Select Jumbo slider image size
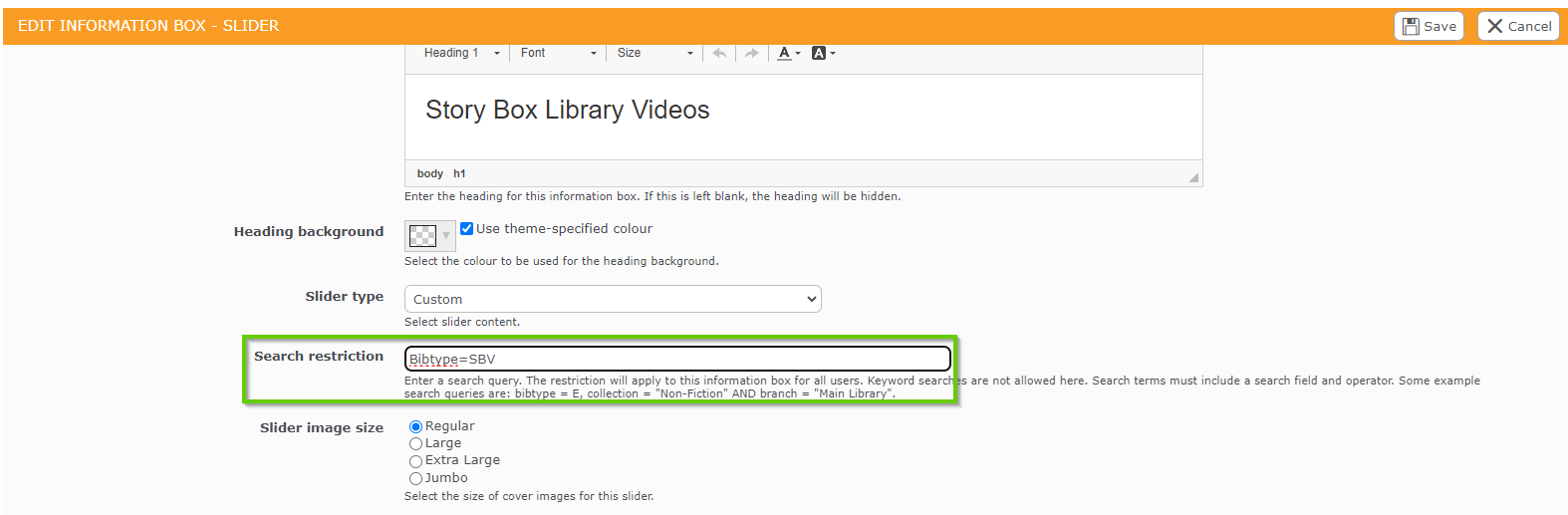The width and height of the screenshot is (1568, 515). pos(416,479)
